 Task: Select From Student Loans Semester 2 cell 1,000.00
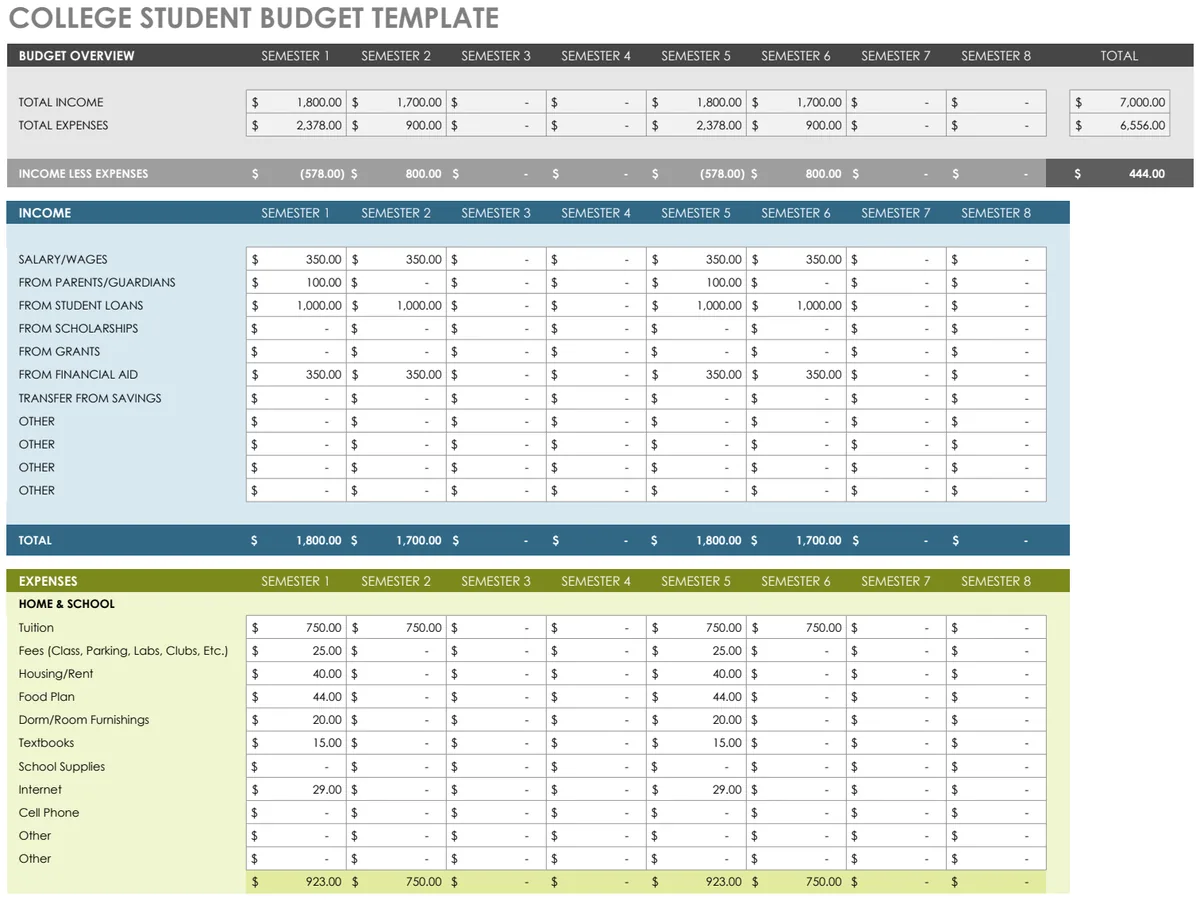(396, 305)
